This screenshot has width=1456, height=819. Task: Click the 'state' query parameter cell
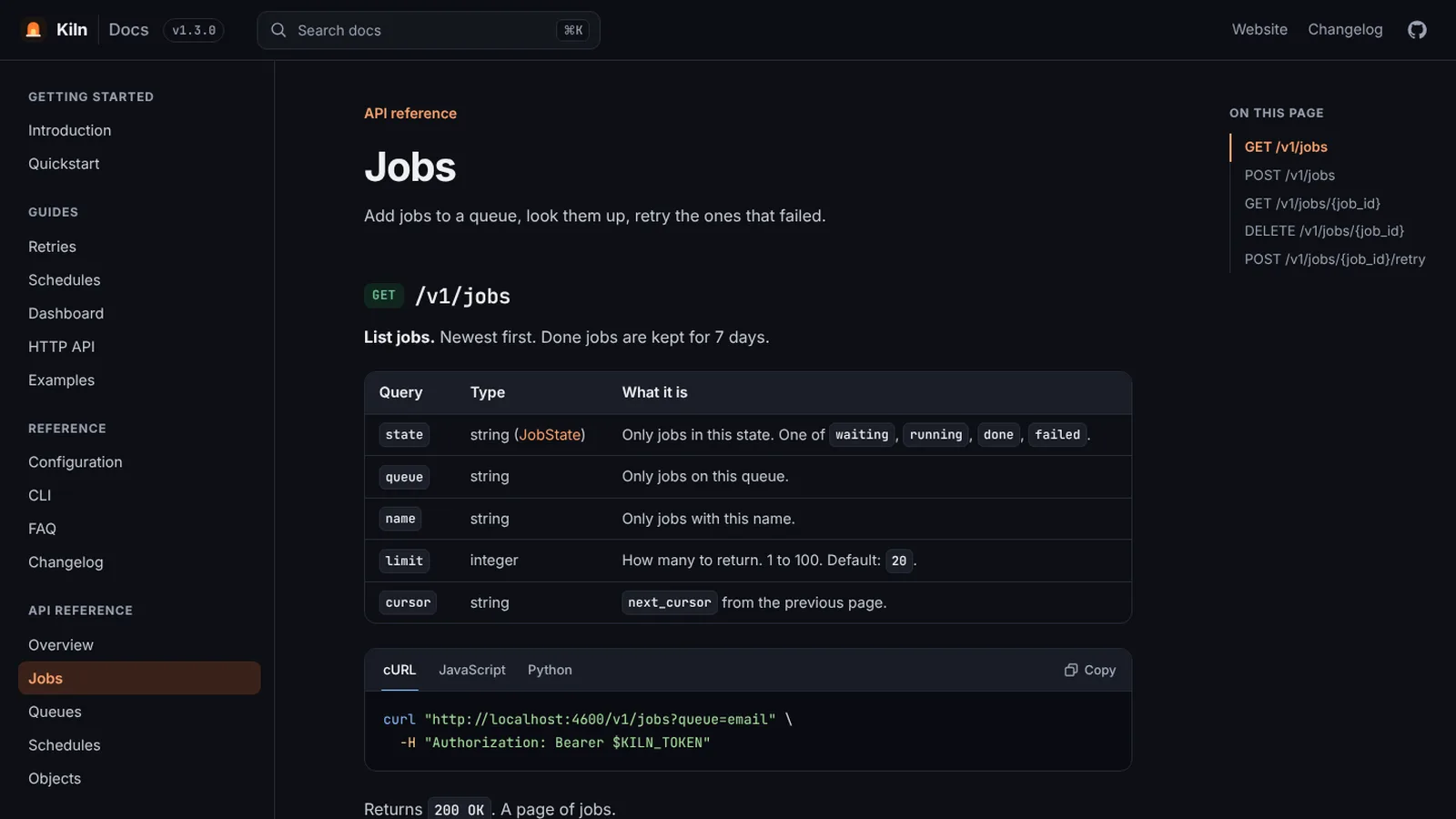(x=404, y=435)
